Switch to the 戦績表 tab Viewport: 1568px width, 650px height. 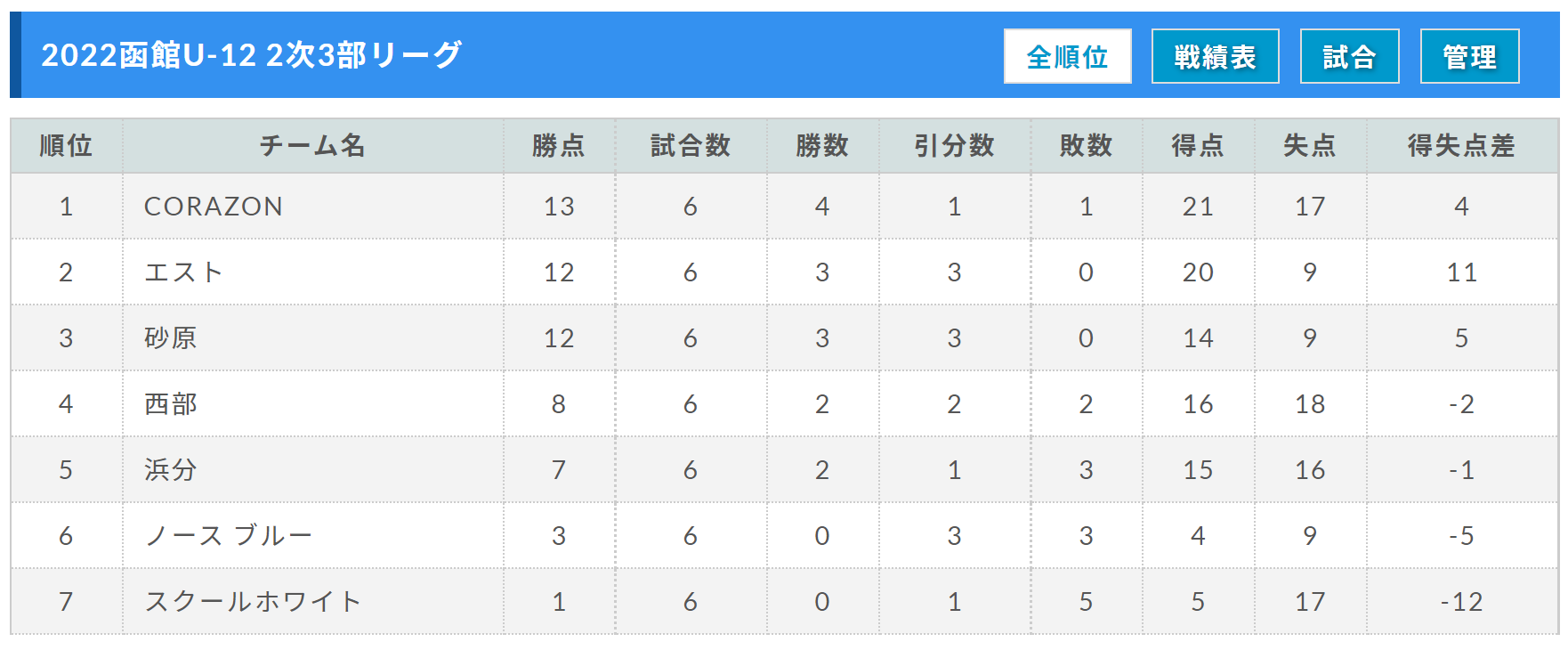point(1215,56)
